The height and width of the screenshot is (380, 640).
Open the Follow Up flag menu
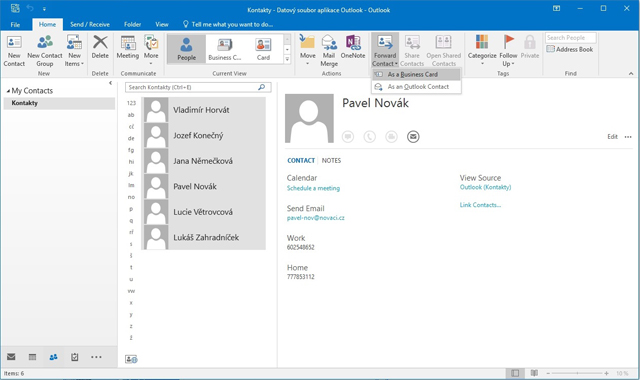508,51
